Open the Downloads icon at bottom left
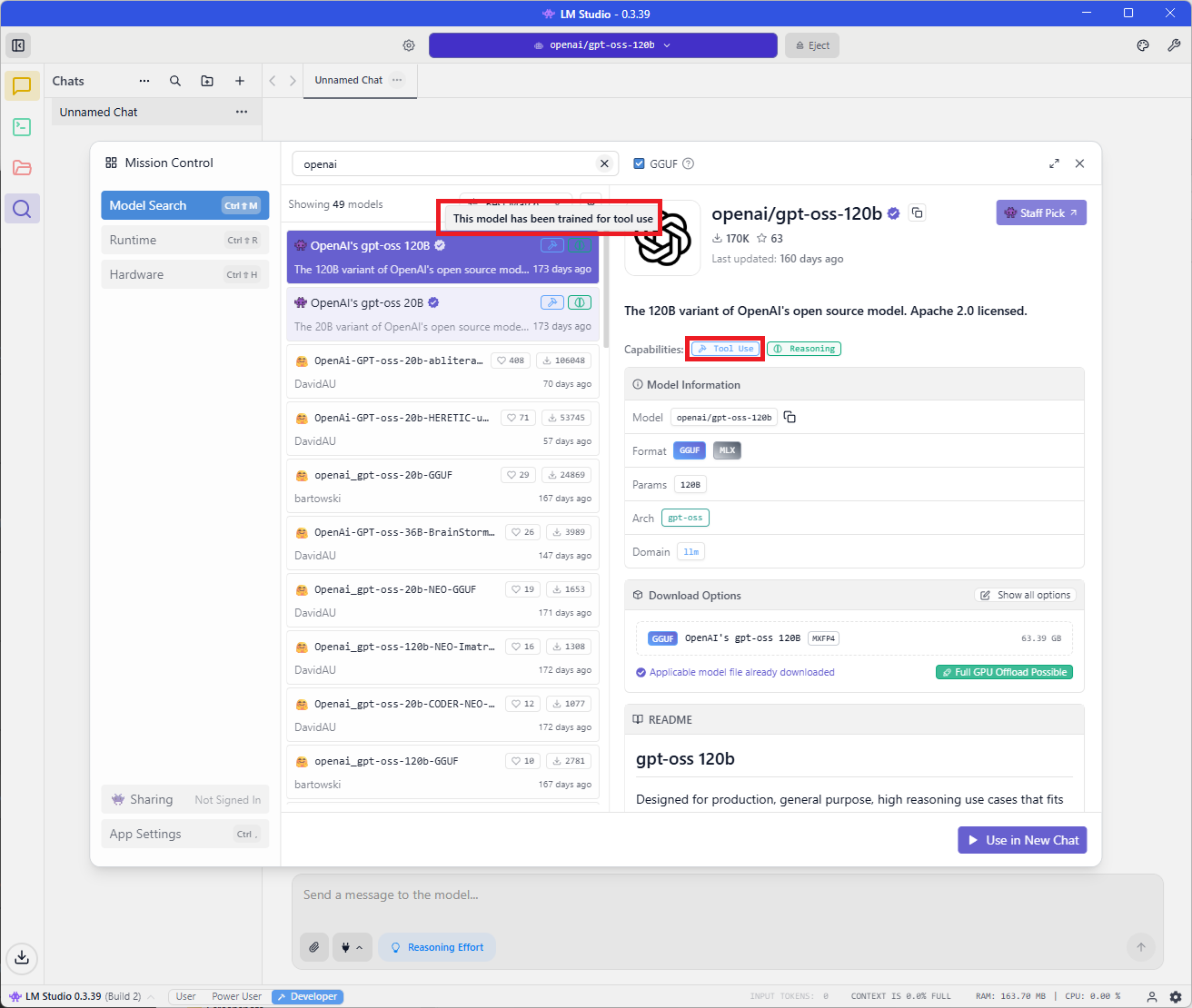Image resolution: width=1192 pixels, height=1008 pixels. tap(22, 957)
